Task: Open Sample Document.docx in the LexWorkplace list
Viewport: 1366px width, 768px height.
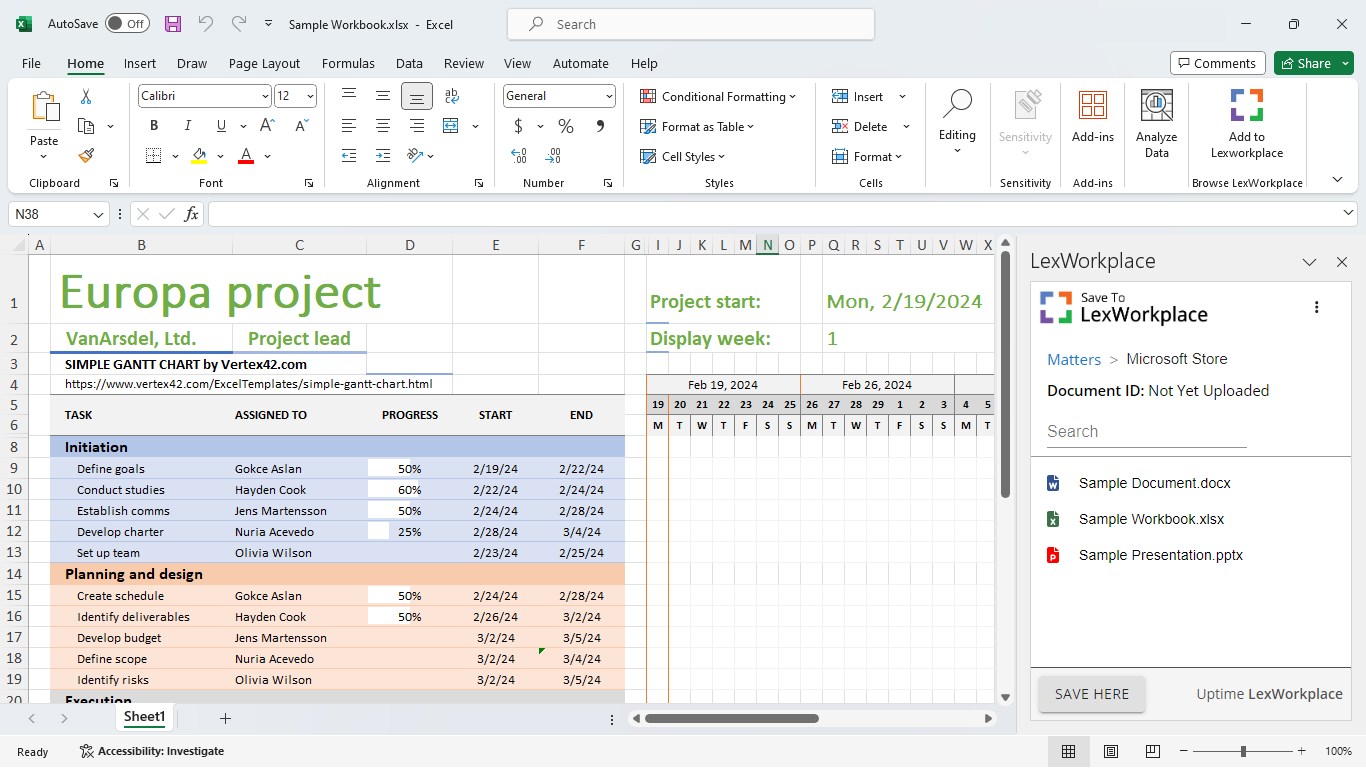Action: [x=1155, y=483]
